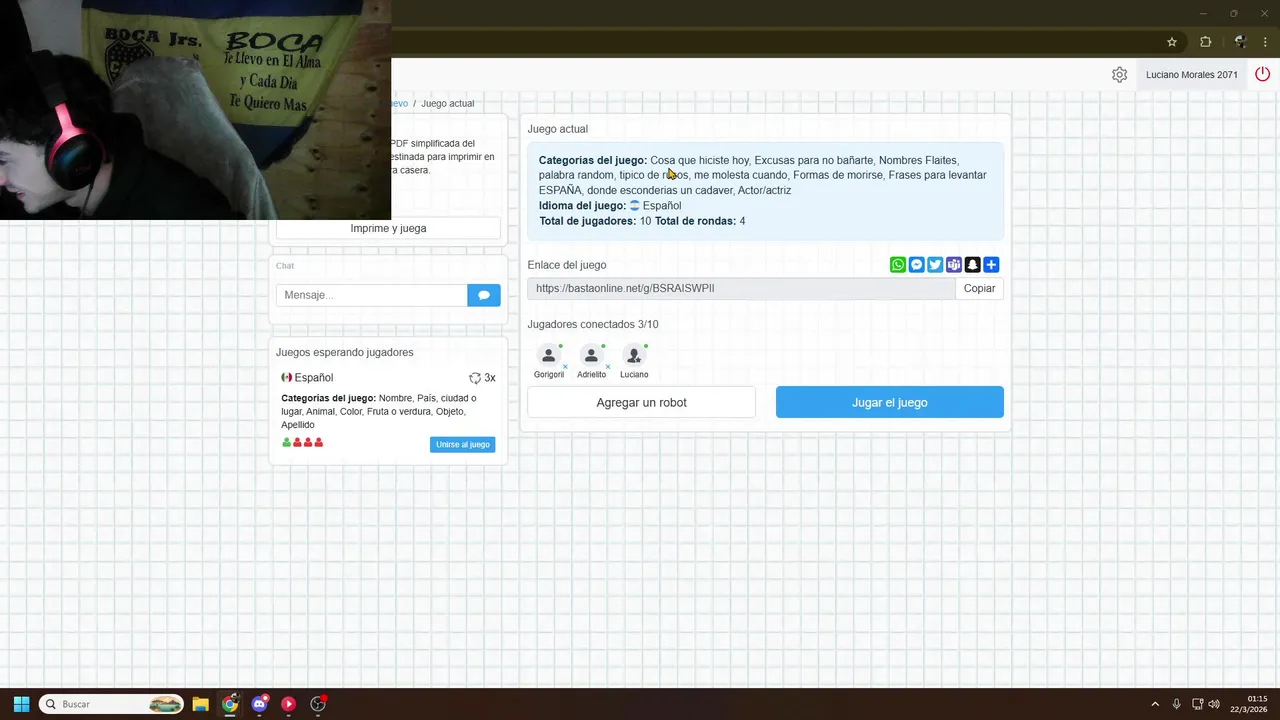Open Discord from the taskbar
The height and width of the screenshot is (720, 1280).
260,704
